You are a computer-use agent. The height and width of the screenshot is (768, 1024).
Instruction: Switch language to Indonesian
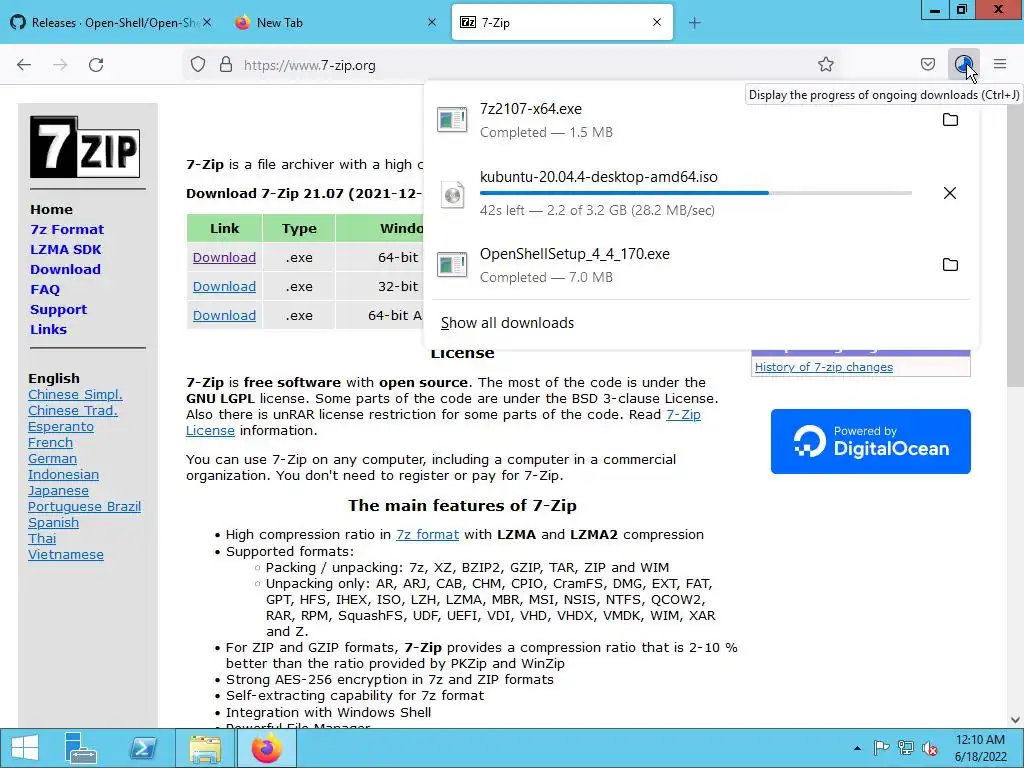pyautogui.click(x=63, y=474)
